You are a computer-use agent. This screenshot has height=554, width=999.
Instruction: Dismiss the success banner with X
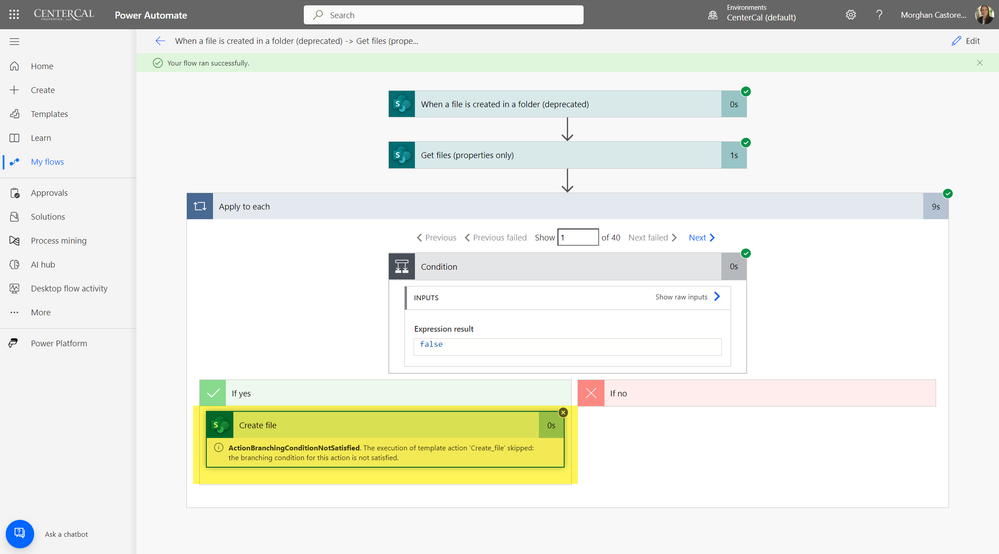point(979,62)
